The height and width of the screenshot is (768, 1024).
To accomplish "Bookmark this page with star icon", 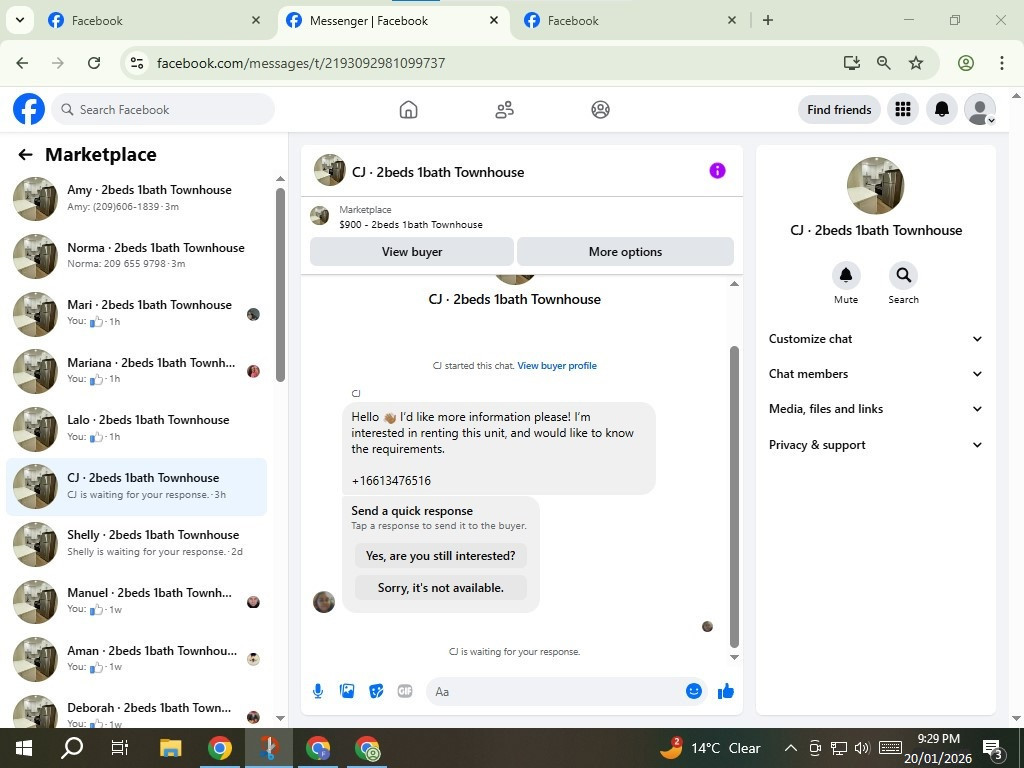I will coord(916,63).
